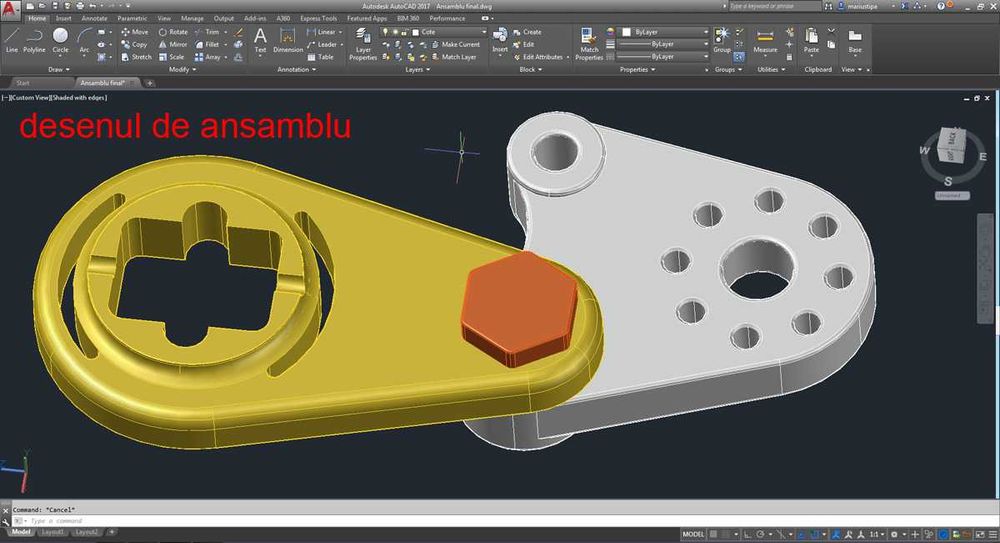Open the linetype ByLayer dropdown
Image resolution: width=1000 pixels, height=543 pixels.
pyautogui.click(x=663, y=57)
